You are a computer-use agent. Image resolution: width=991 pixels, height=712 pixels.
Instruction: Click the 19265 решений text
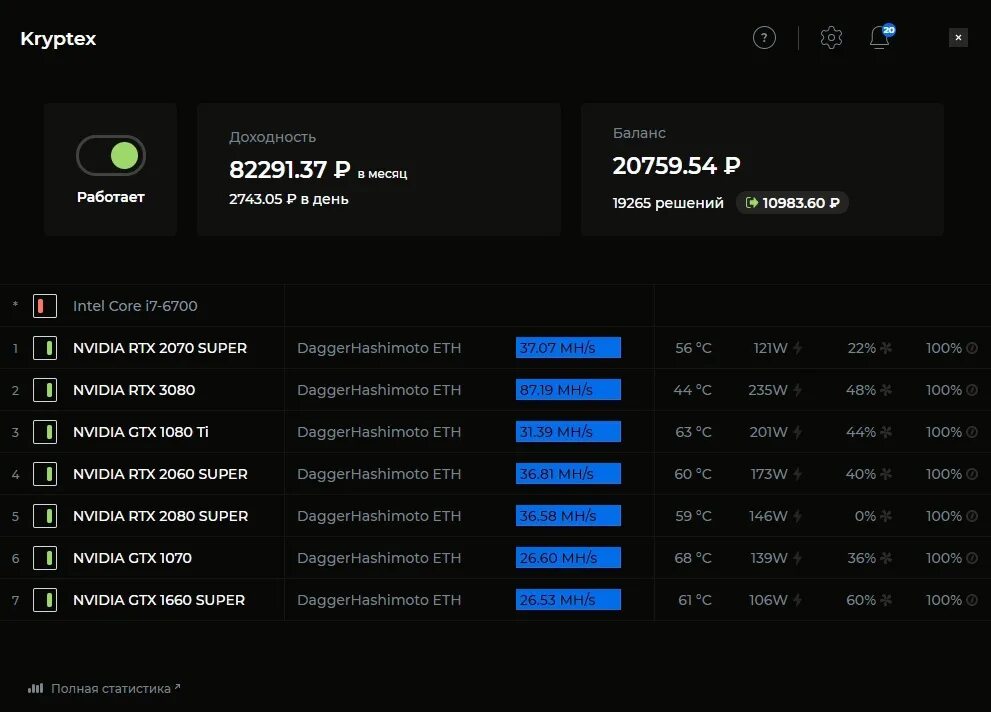(668, 203)
